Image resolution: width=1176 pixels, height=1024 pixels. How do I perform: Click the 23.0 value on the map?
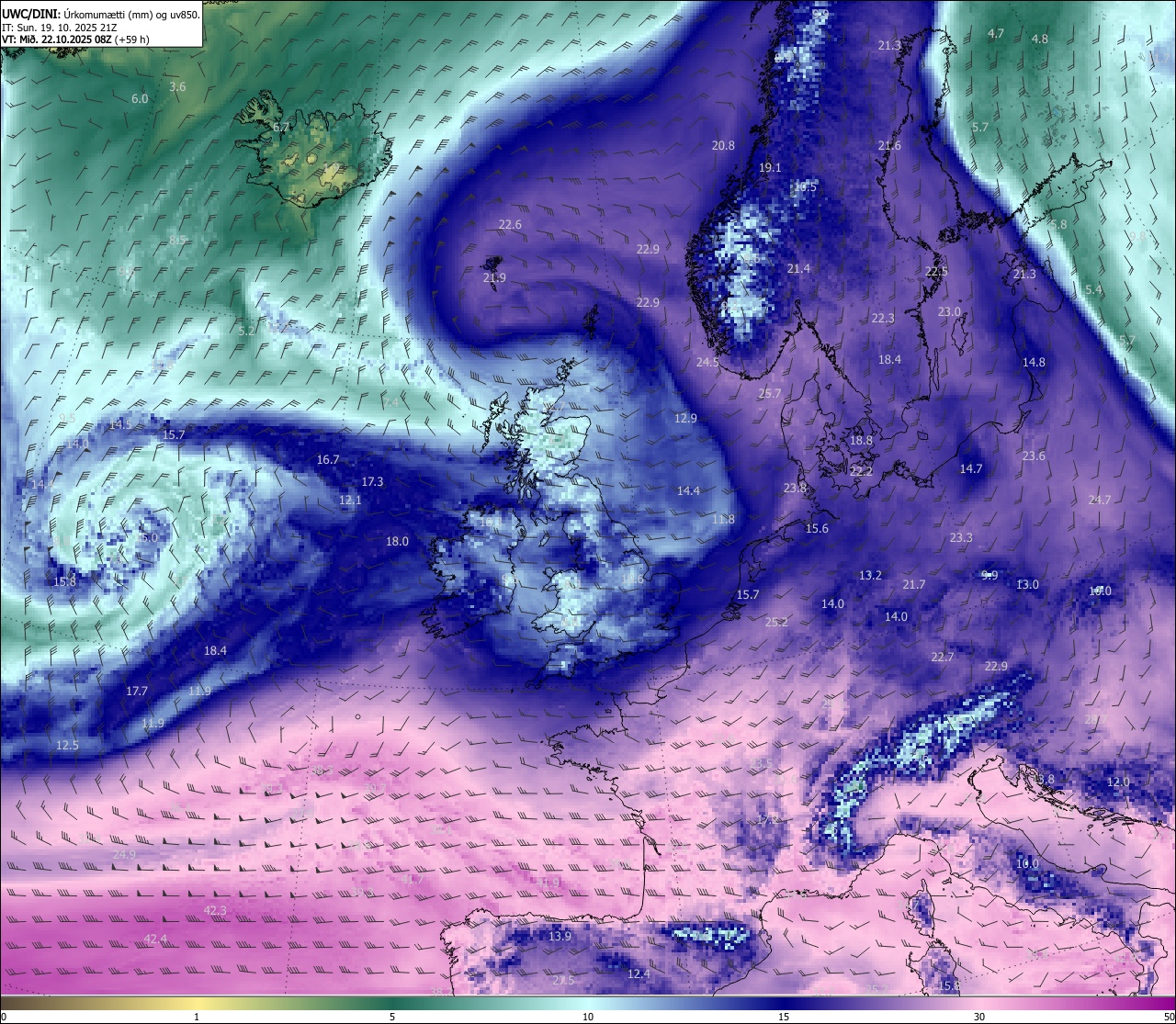[x=949, y=312]
